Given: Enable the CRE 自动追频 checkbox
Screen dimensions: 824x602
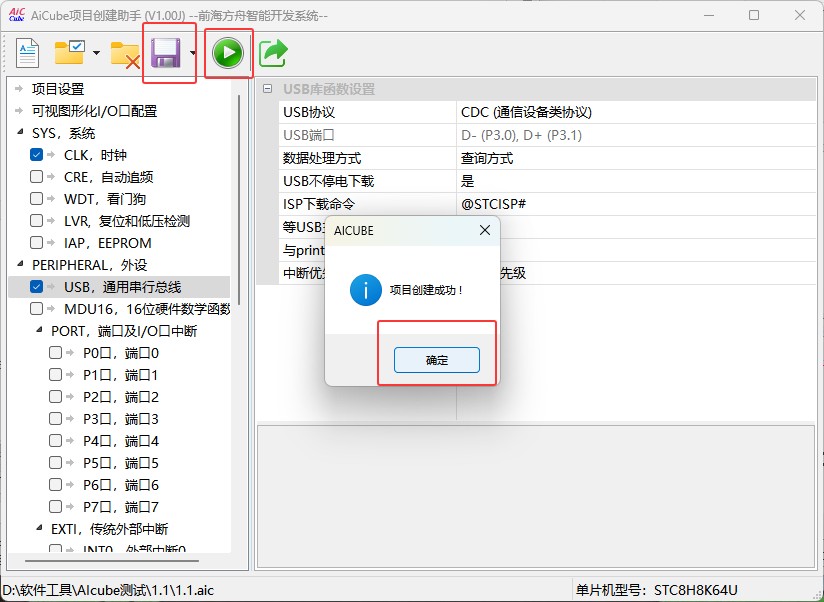Looking at the screenshot, I should pos(36,177).
